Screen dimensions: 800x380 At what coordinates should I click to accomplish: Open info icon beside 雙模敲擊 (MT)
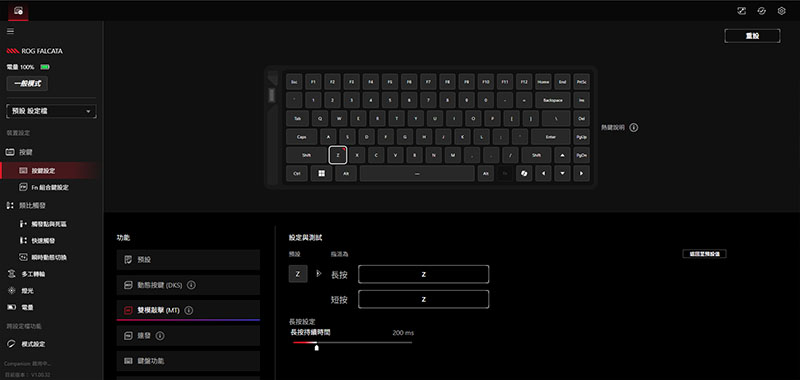click(189, 310)
